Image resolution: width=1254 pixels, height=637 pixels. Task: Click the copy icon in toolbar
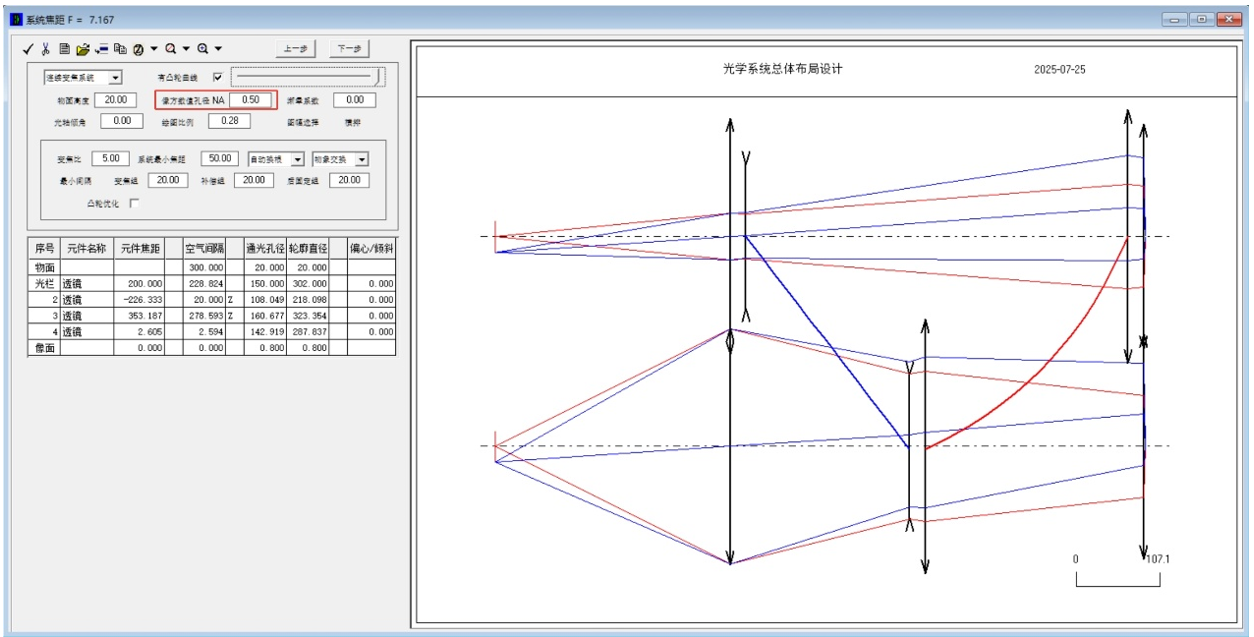(x=120, y=48)
